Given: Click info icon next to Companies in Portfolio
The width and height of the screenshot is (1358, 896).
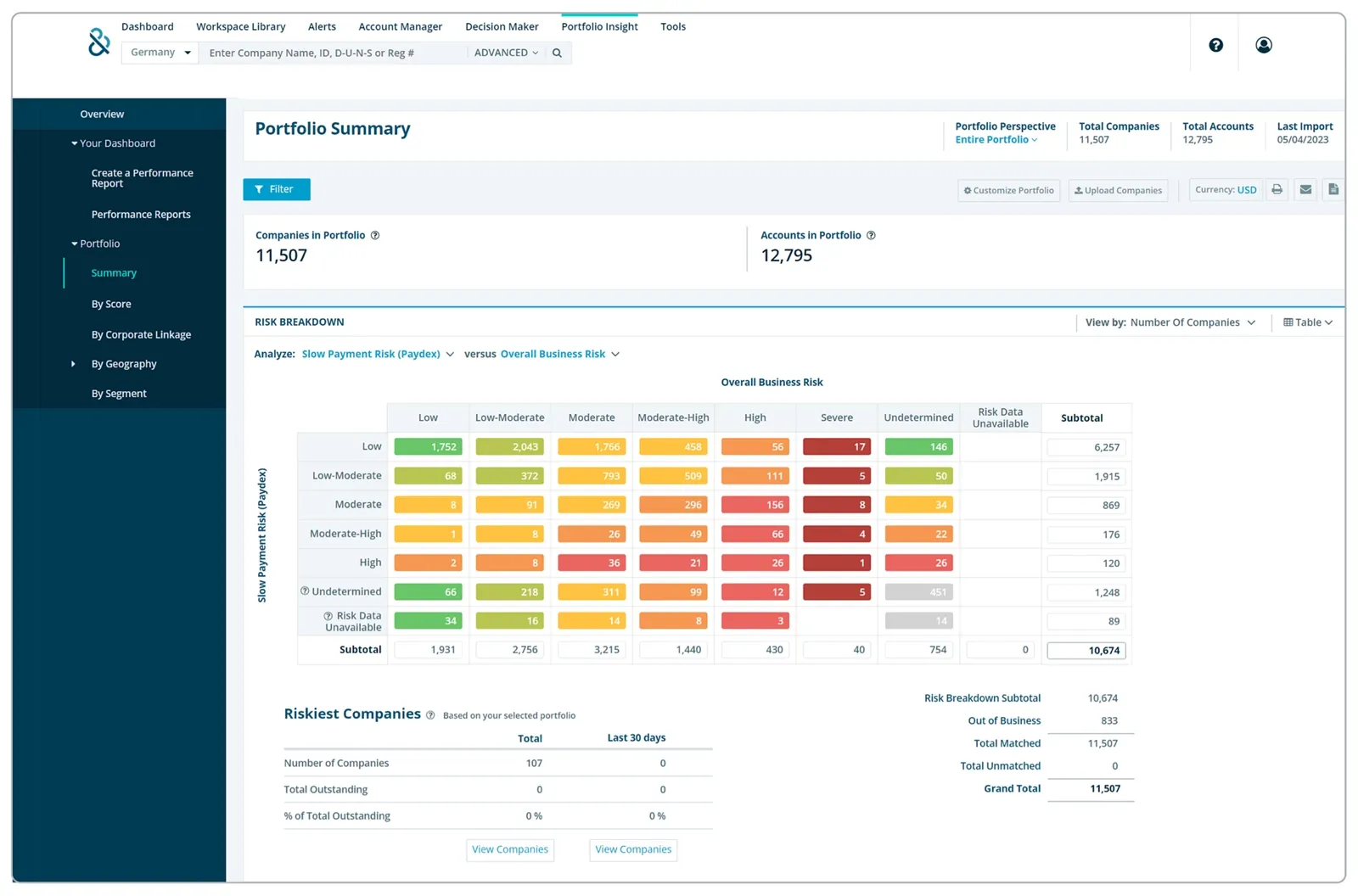Looking at the screenshot, I should tap(375, 235).
